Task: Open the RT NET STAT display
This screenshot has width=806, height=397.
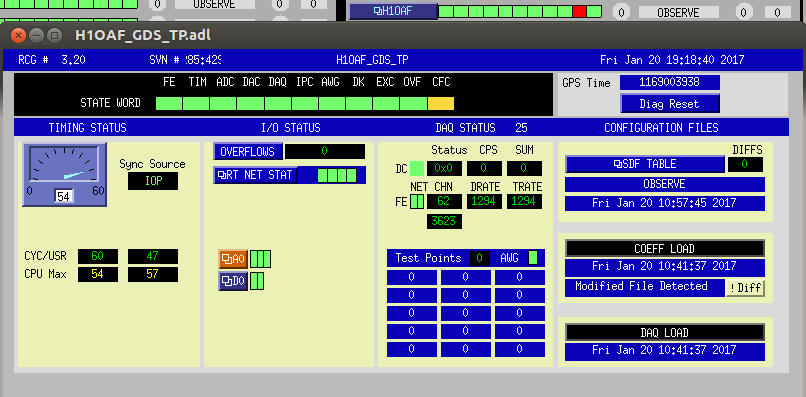Action: click(255, 175)
